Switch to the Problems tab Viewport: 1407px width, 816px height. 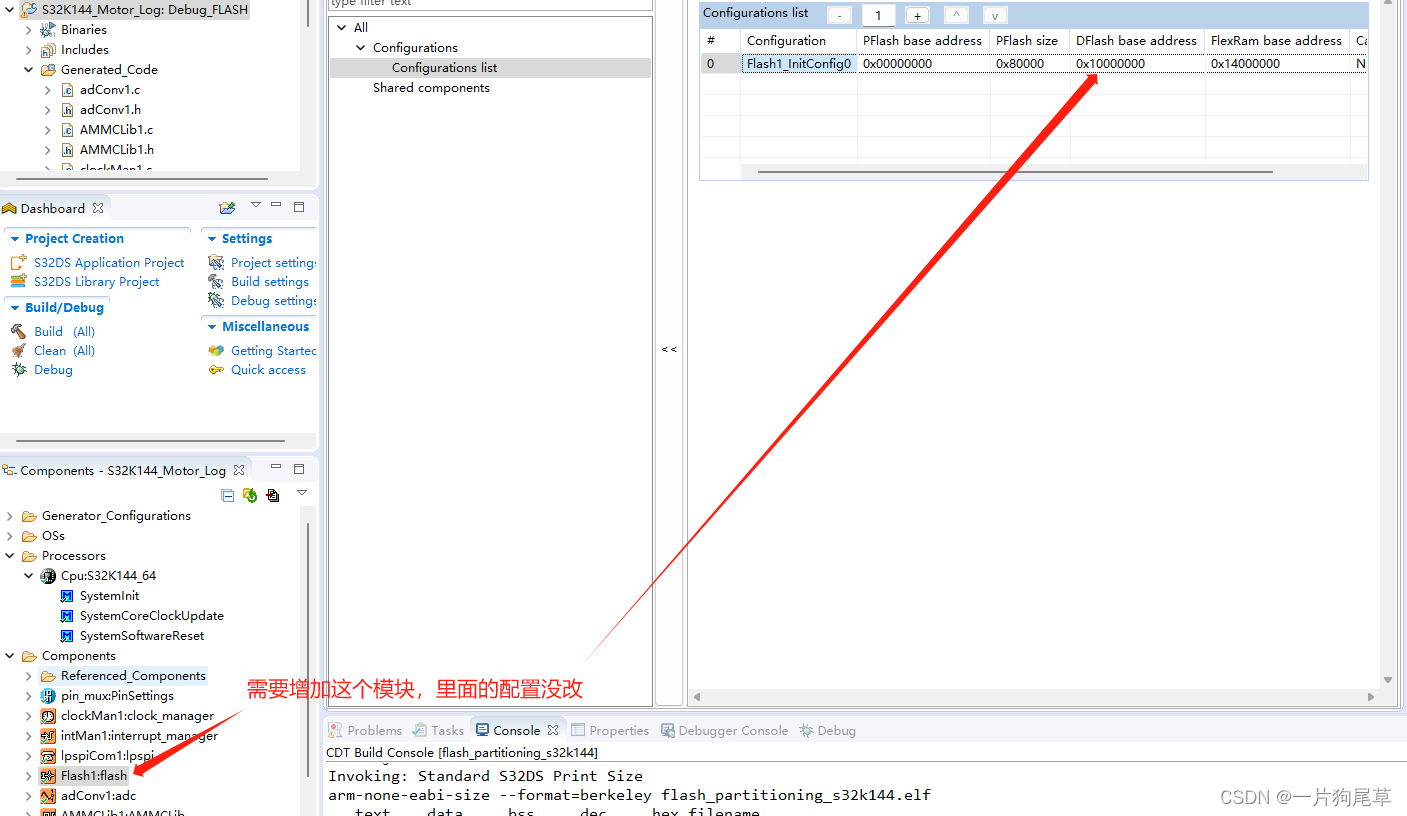point(366,730)
